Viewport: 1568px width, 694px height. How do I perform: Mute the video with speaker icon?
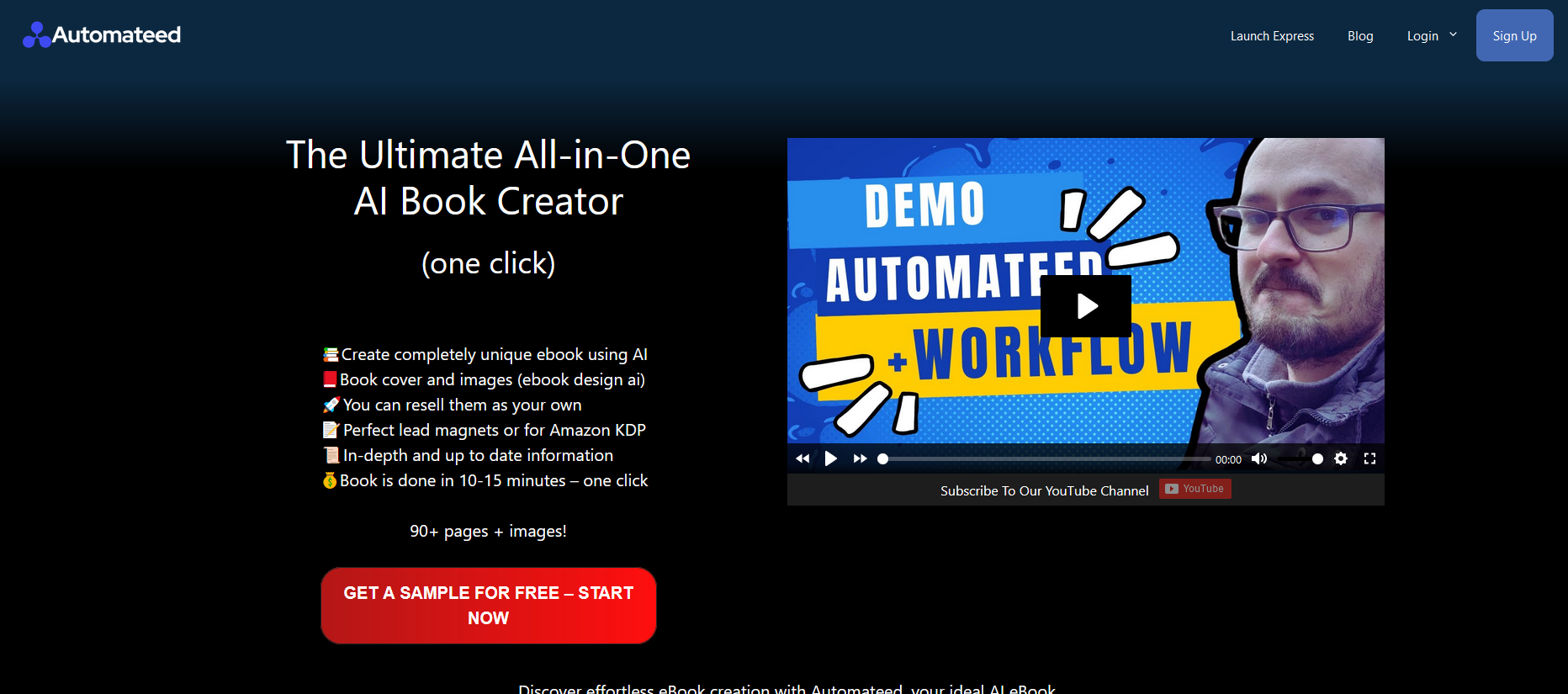coord(1259,458)
